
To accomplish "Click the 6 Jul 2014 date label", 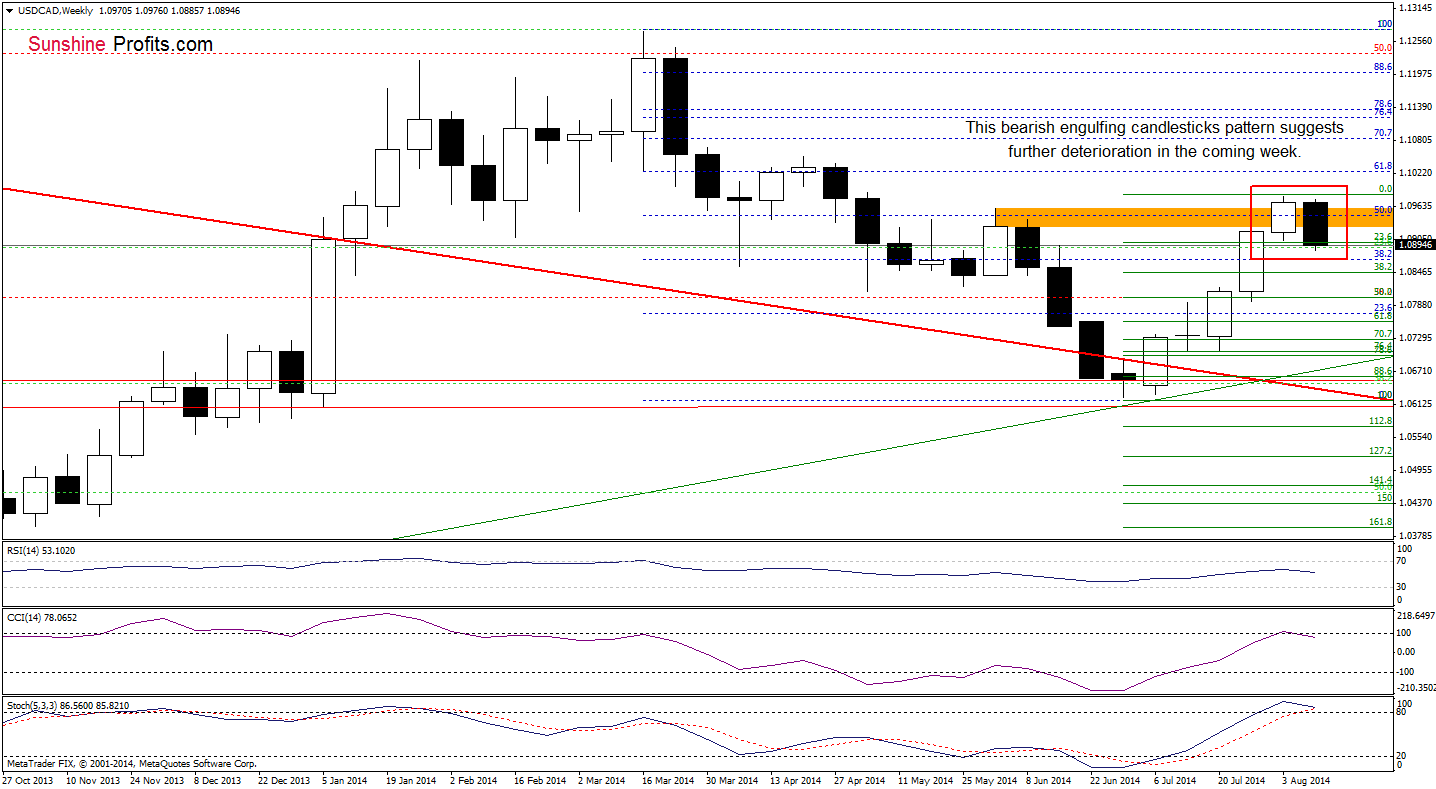I will (1175, 778).
